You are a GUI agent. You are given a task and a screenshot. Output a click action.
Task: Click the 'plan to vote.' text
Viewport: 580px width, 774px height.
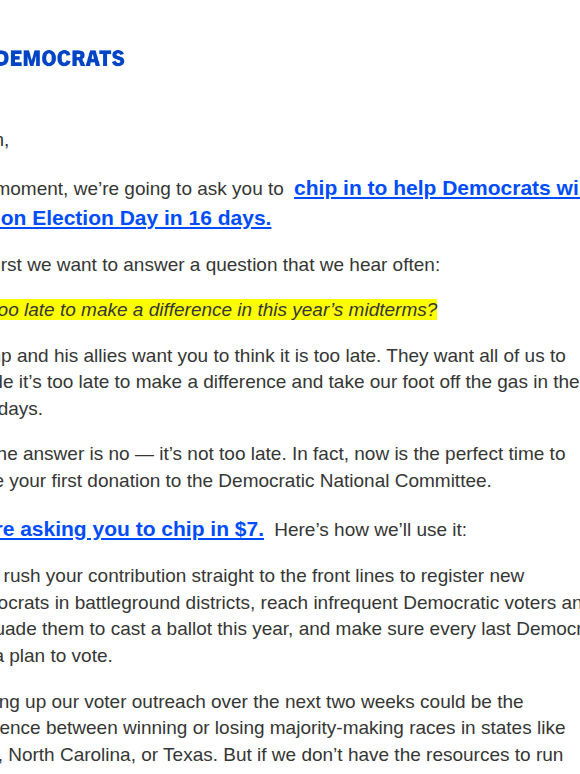56,656
